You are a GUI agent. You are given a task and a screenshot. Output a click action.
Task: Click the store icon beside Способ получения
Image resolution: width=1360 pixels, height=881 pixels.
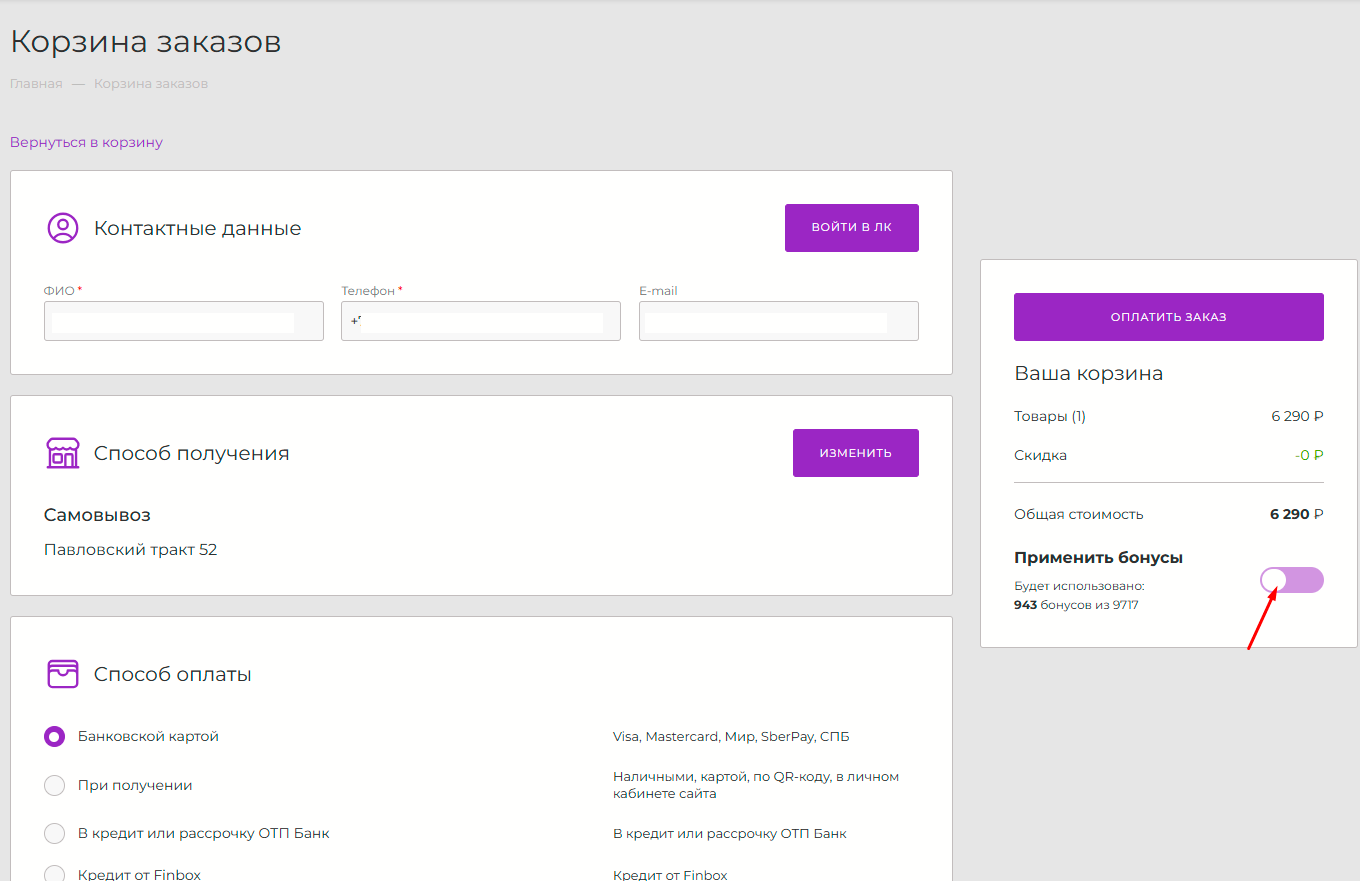tap(63, 453)
